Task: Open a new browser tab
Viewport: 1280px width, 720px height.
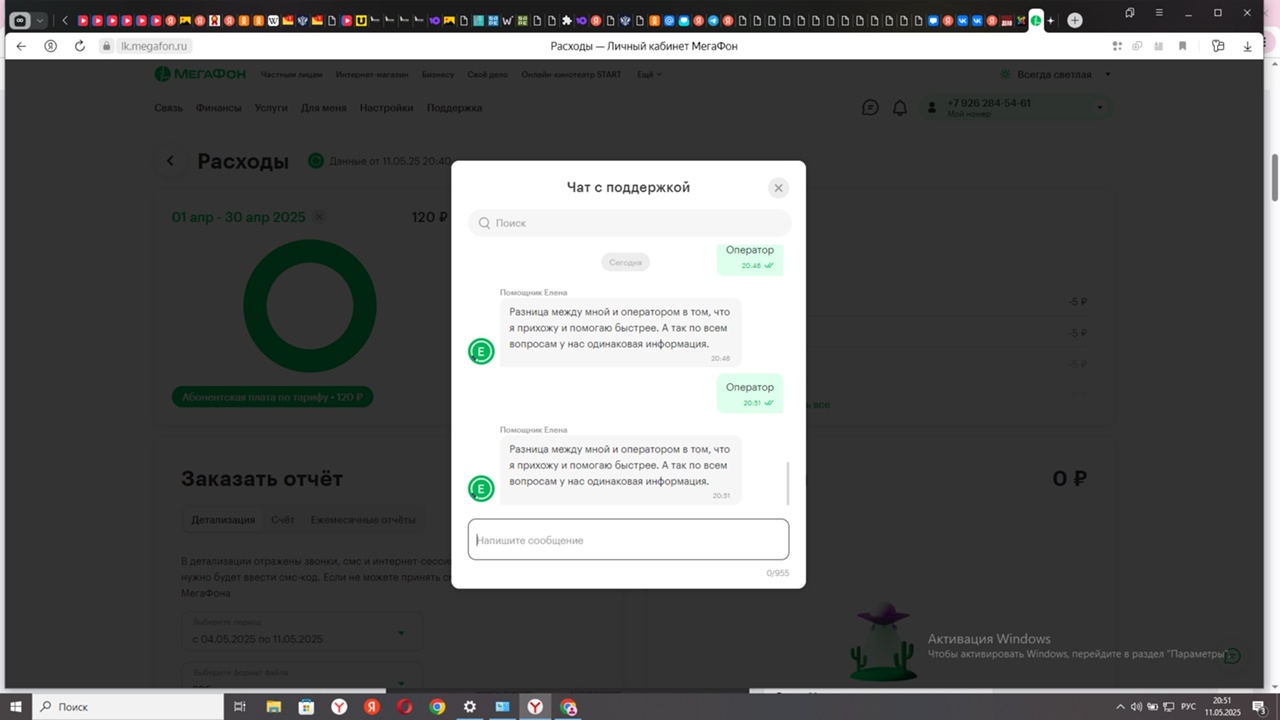Action: pyautogui.click(x=1075, y=20)
